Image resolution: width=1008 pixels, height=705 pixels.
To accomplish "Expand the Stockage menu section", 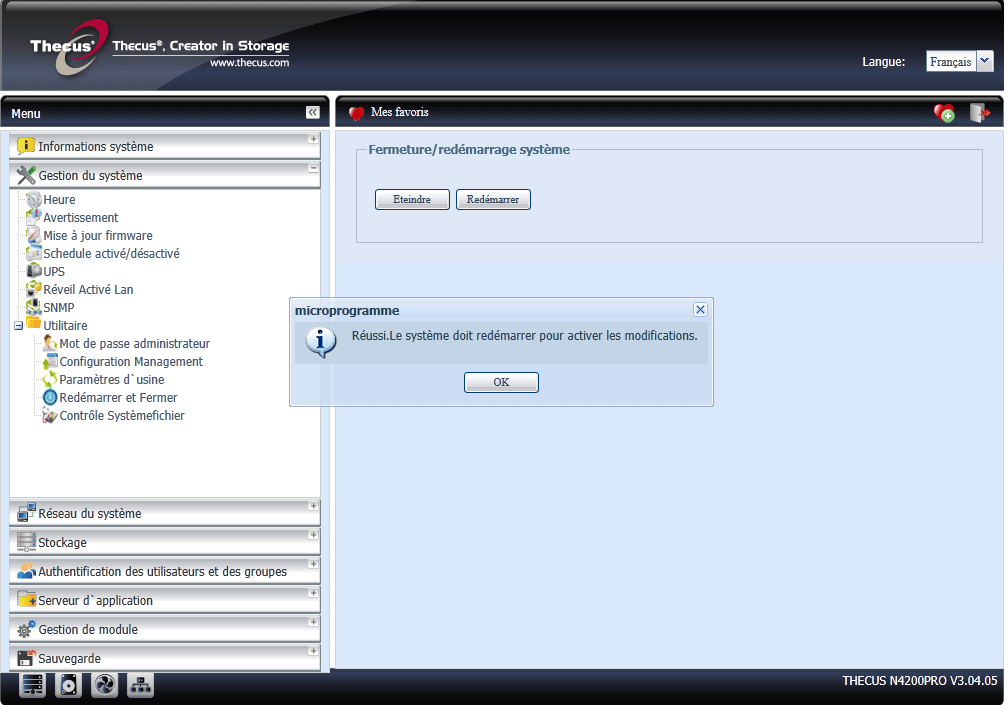I will (x=313, y=536).
